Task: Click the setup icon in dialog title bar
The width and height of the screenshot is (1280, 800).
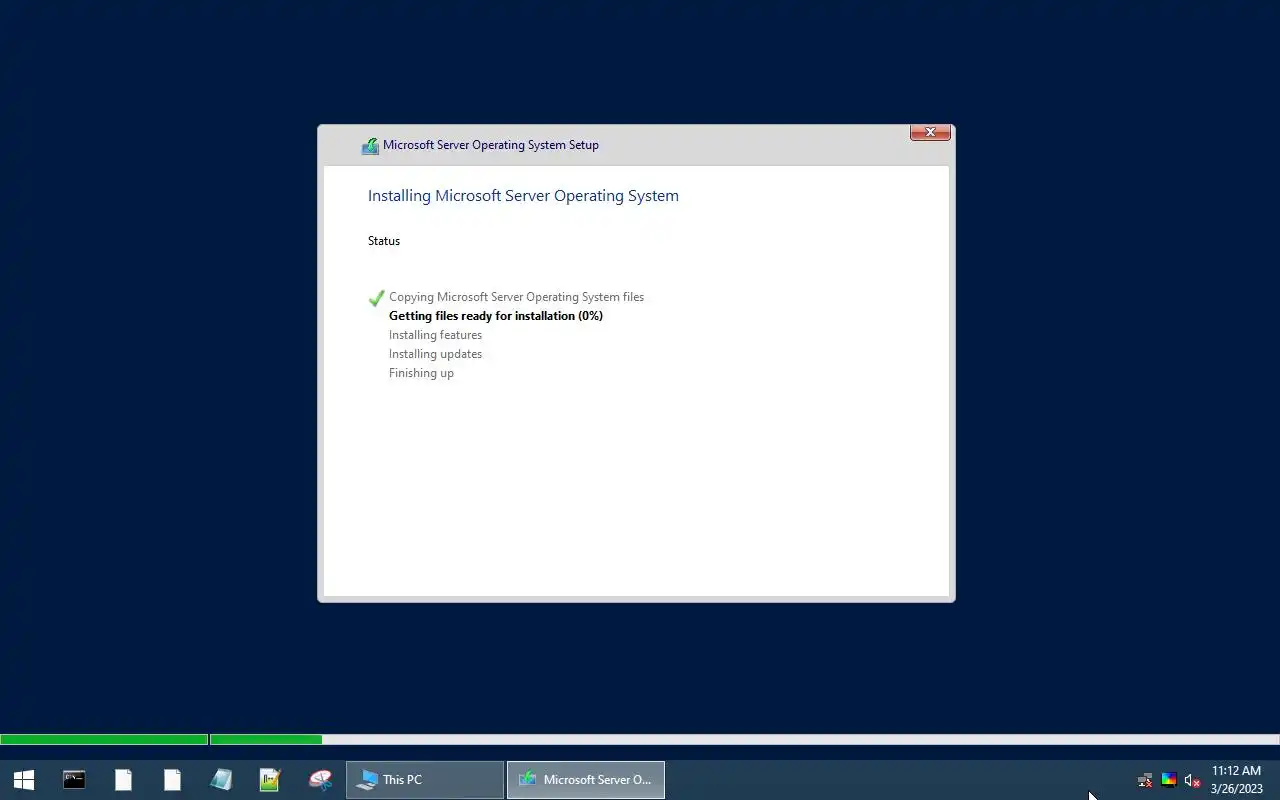Action: tap(370, 146)
